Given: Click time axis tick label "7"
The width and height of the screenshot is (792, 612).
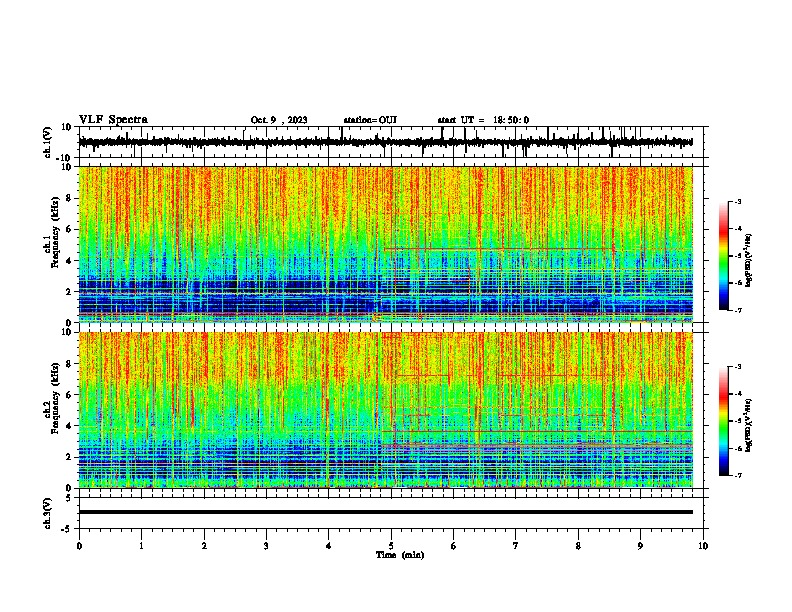Looking at the screenshot, I should click(x=516, y=546).
